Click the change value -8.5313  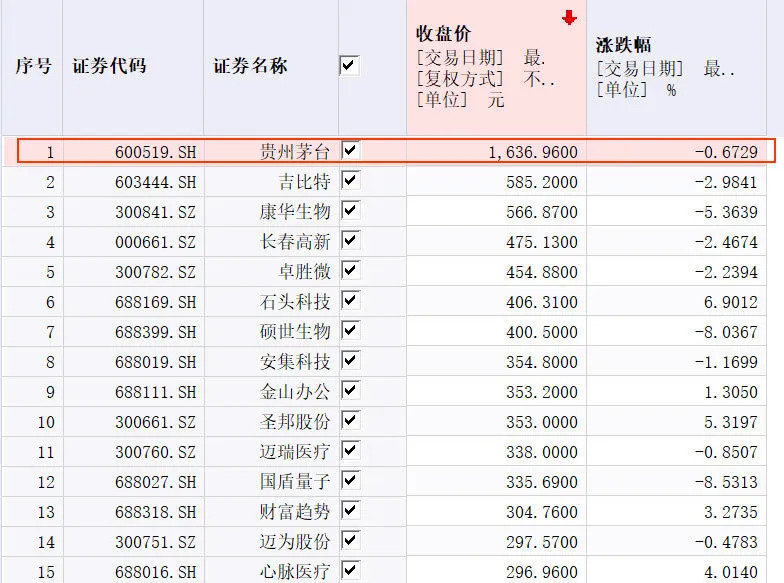[x=726, y=482]
